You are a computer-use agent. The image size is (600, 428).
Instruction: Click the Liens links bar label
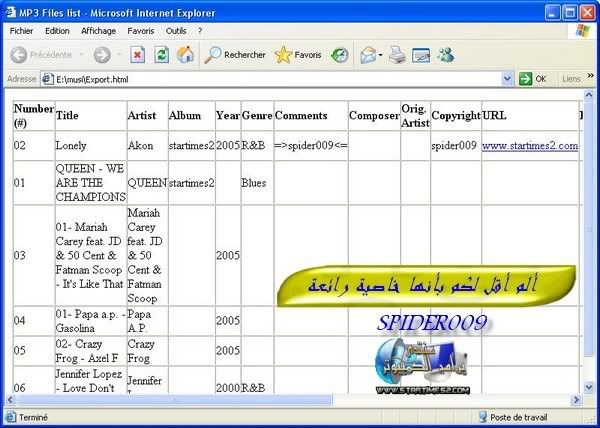pos(571,79)
